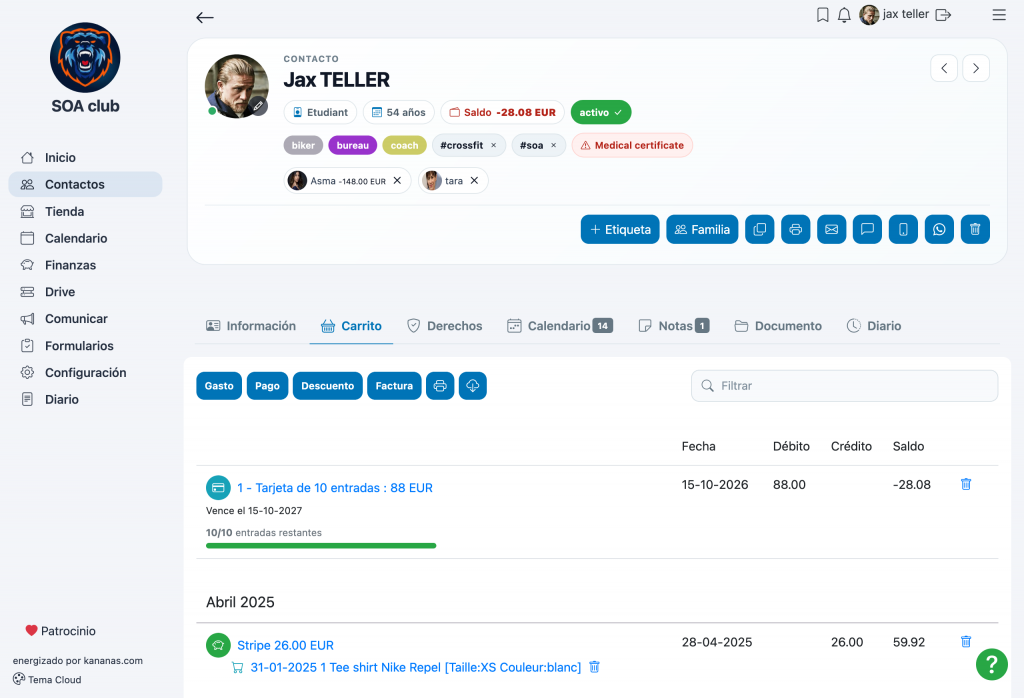Open the chat message button
Viewport: 1024px width, 698px height.
[x=867, y=229]
